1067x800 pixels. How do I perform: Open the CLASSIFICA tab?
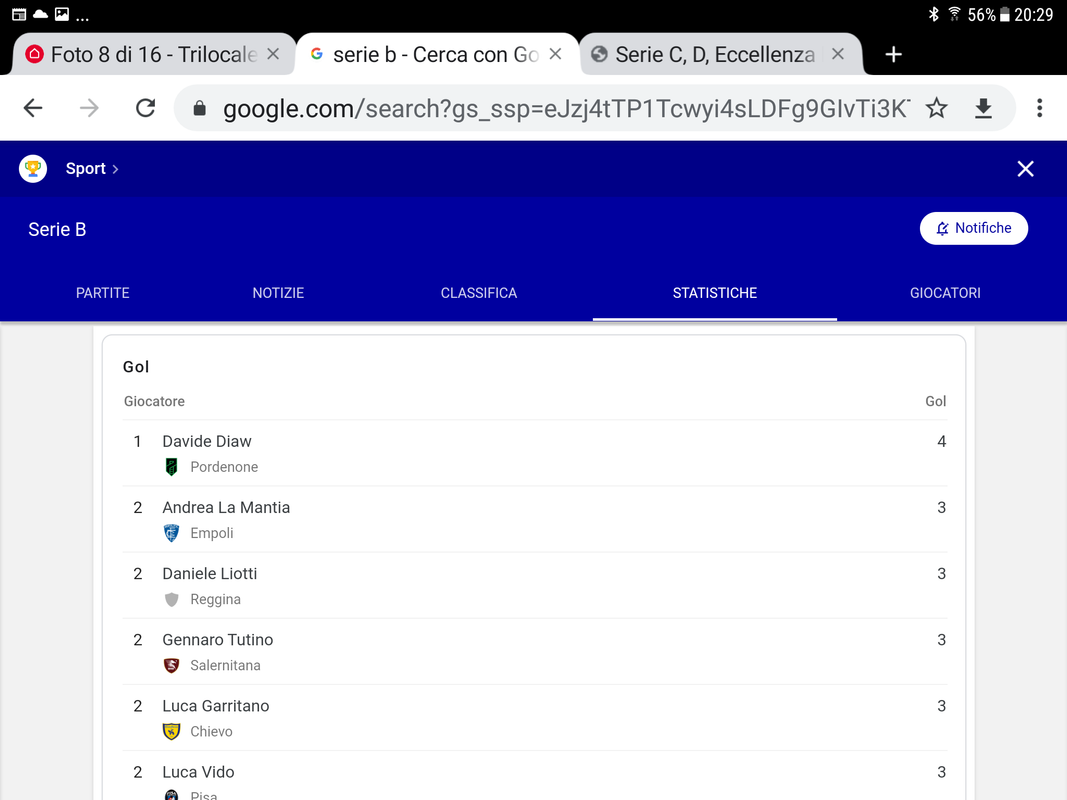click(479, 293)
